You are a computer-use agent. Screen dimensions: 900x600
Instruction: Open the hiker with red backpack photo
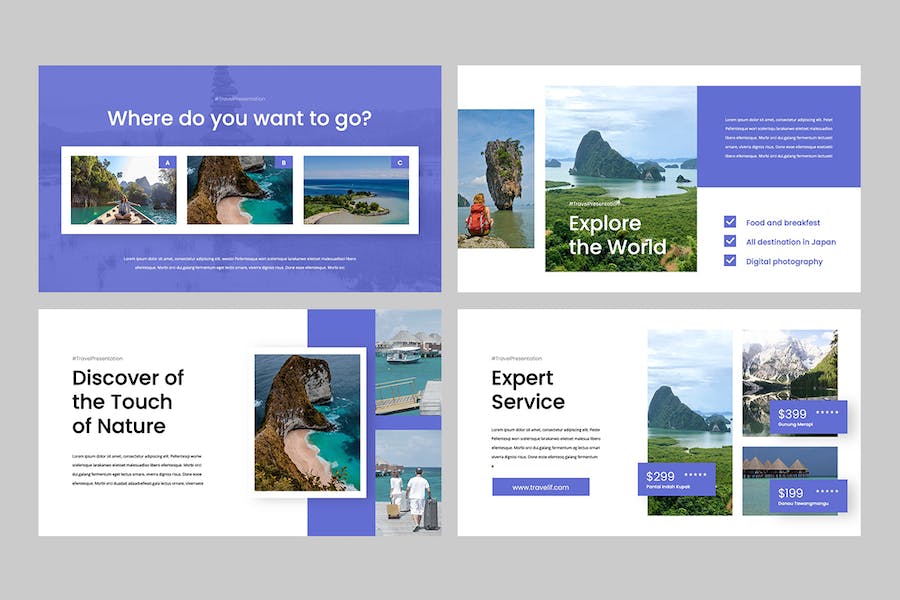point(496,178)
